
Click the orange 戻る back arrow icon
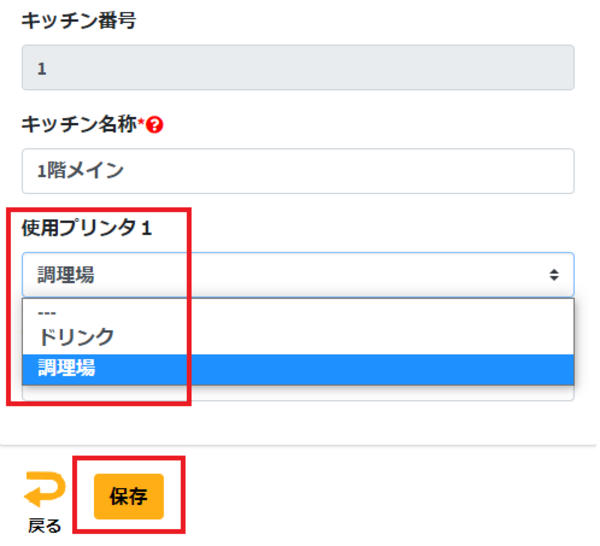[x=45, y=489]
